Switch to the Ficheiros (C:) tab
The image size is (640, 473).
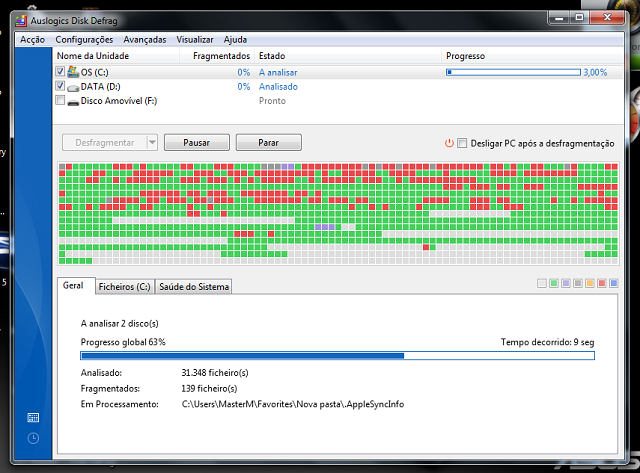pos(124,287)
